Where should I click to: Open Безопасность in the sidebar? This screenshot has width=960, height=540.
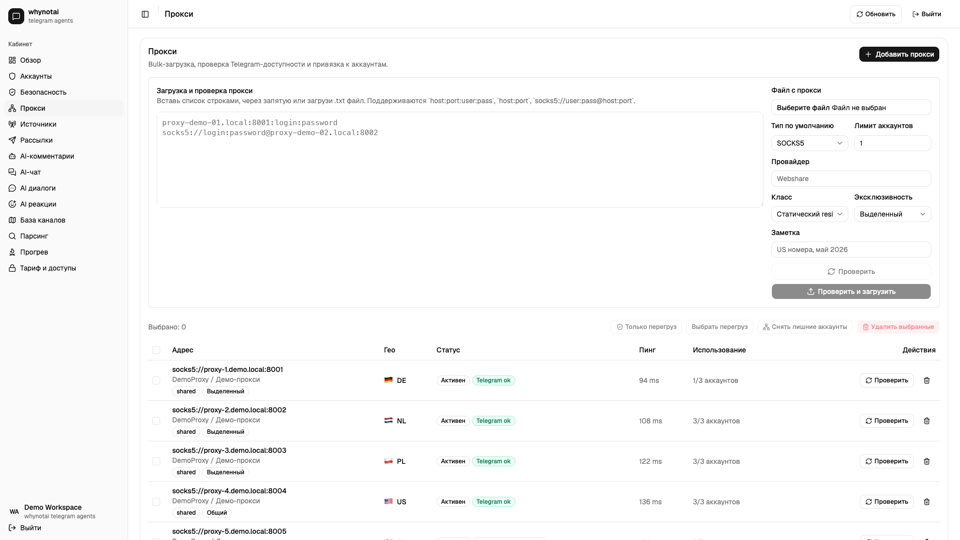click(x=64, y=92)
